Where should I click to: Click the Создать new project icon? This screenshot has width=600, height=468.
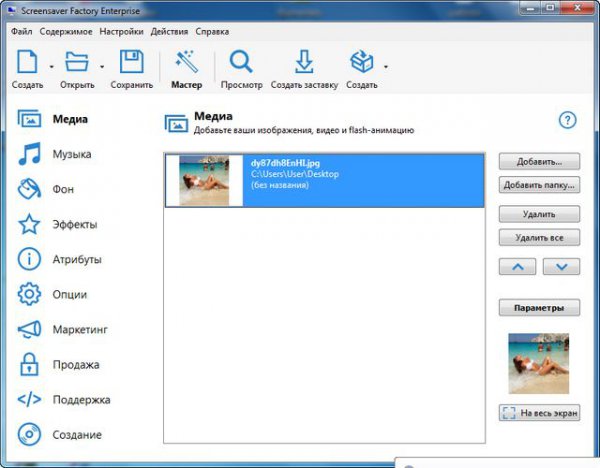pyautogui.click(x=27, y=61)
